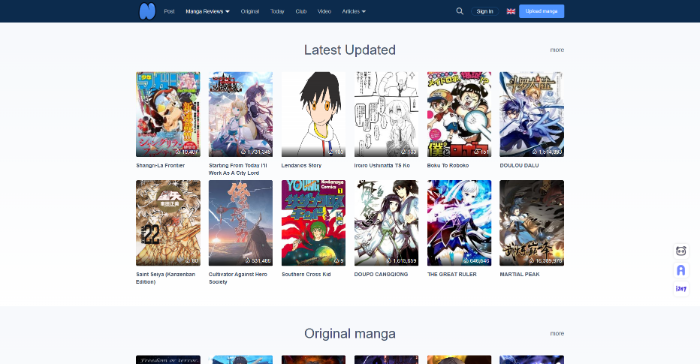Click the Sign In button
The image size is (700, 364).
click(x=485, y=11)
